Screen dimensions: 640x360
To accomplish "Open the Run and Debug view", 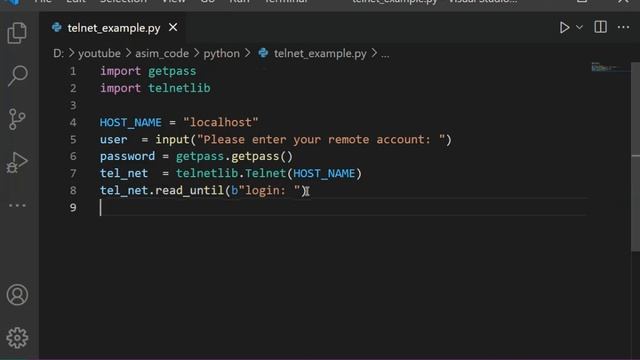I will pos(17,162).
